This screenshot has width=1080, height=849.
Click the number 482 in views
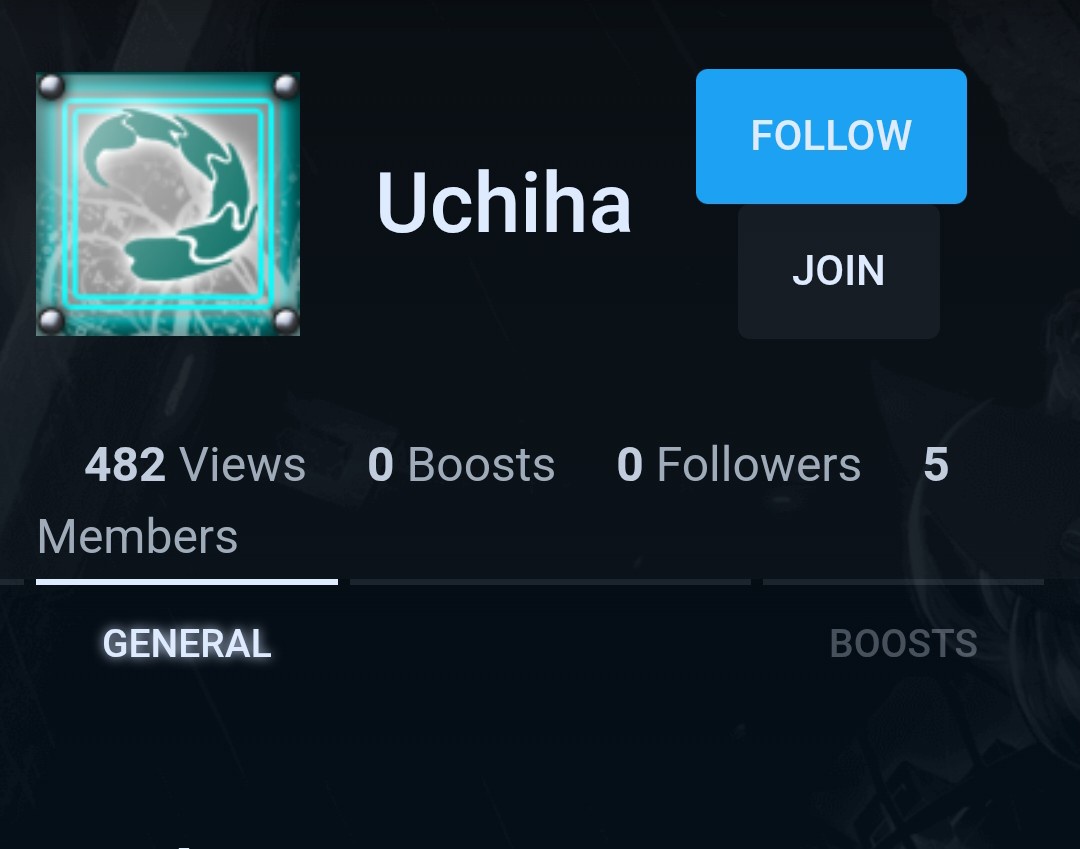125,465
